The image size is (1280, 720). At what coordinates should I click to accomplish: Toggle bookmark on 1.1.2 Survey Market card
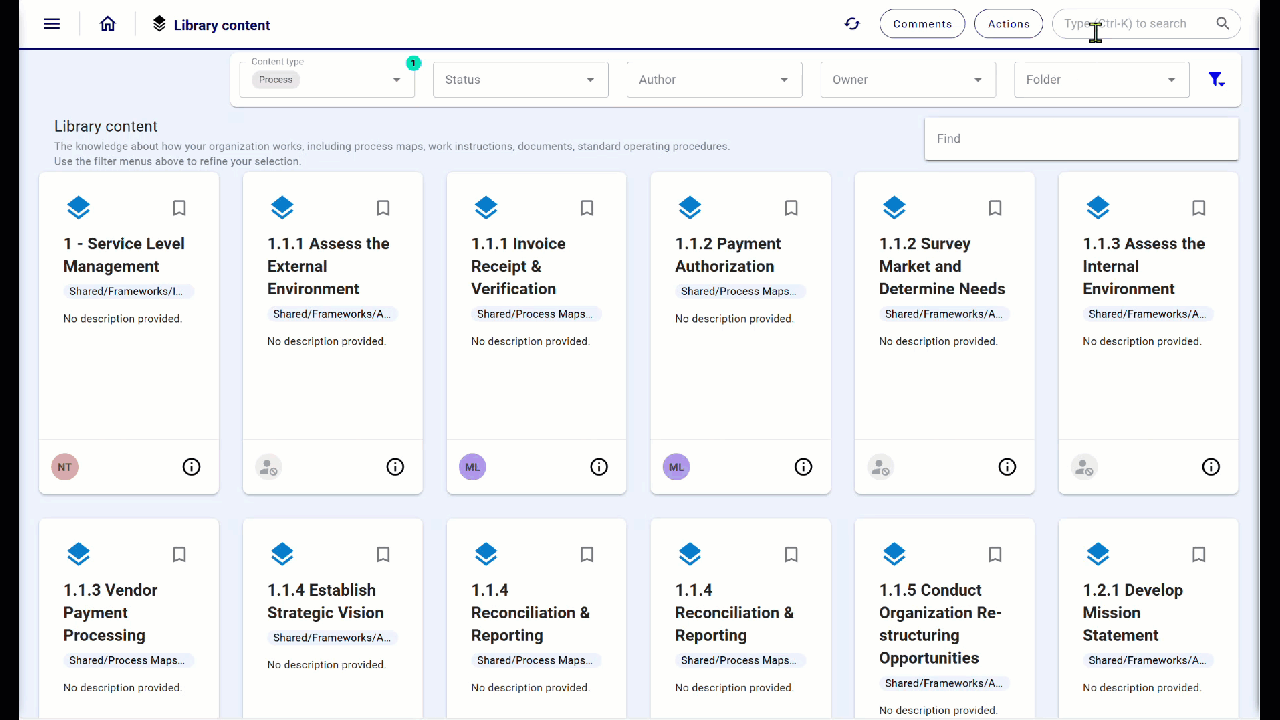tap(995, 208)
